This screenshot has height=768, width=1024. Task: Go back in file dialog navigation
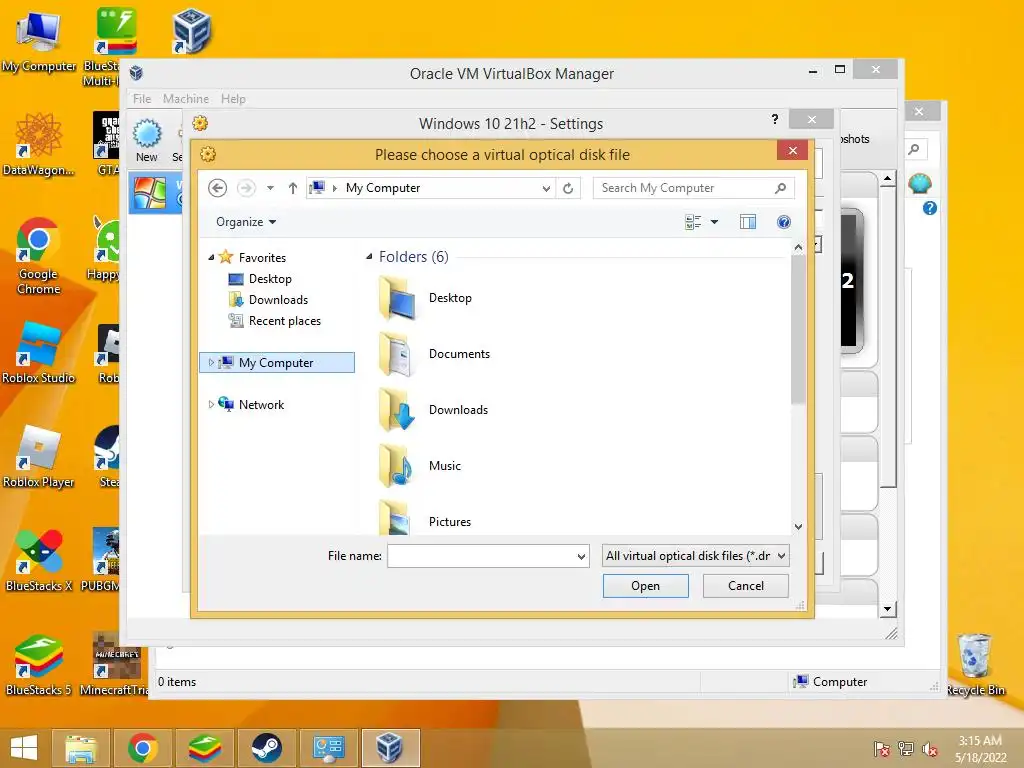(x=217, y=188)
